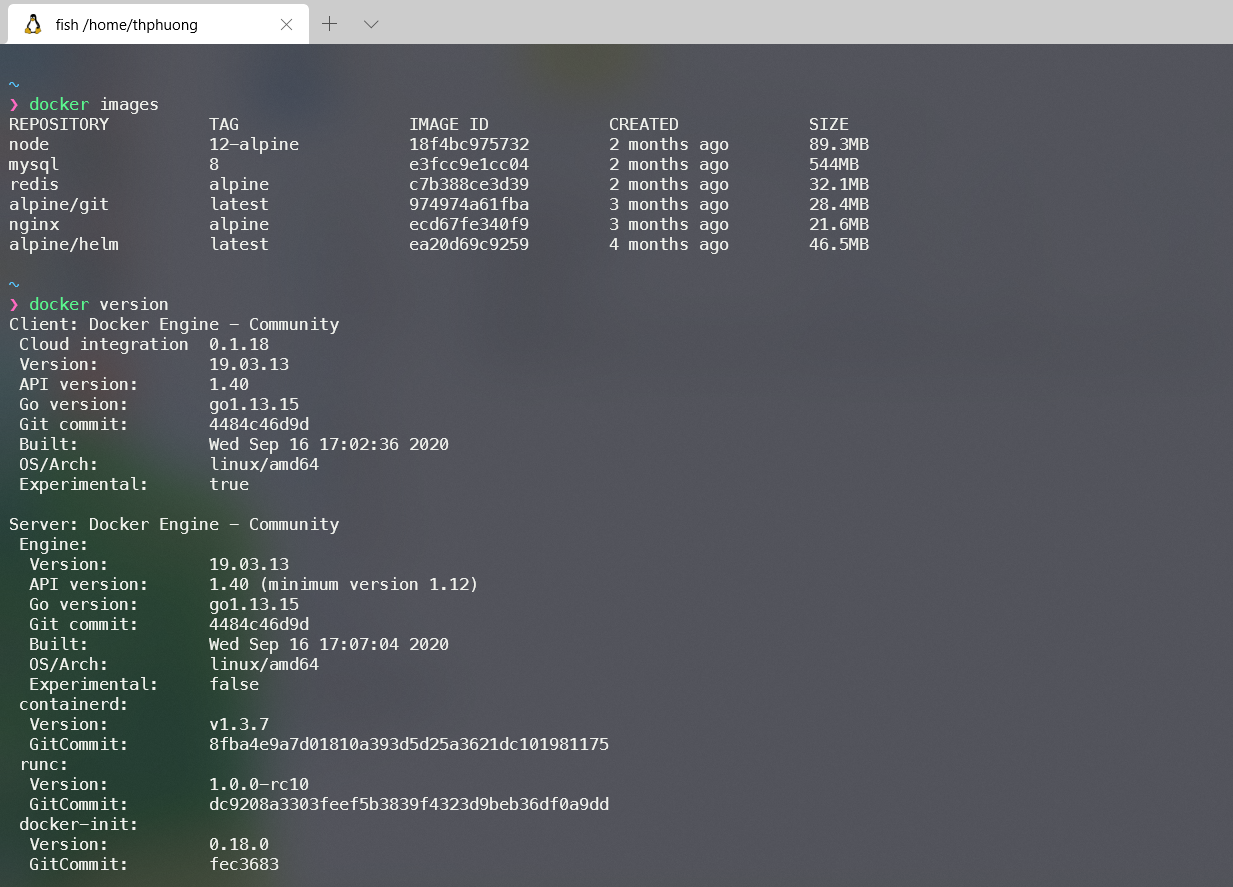Click the Cloud integration 0.1.18 value

pos(239,344)
